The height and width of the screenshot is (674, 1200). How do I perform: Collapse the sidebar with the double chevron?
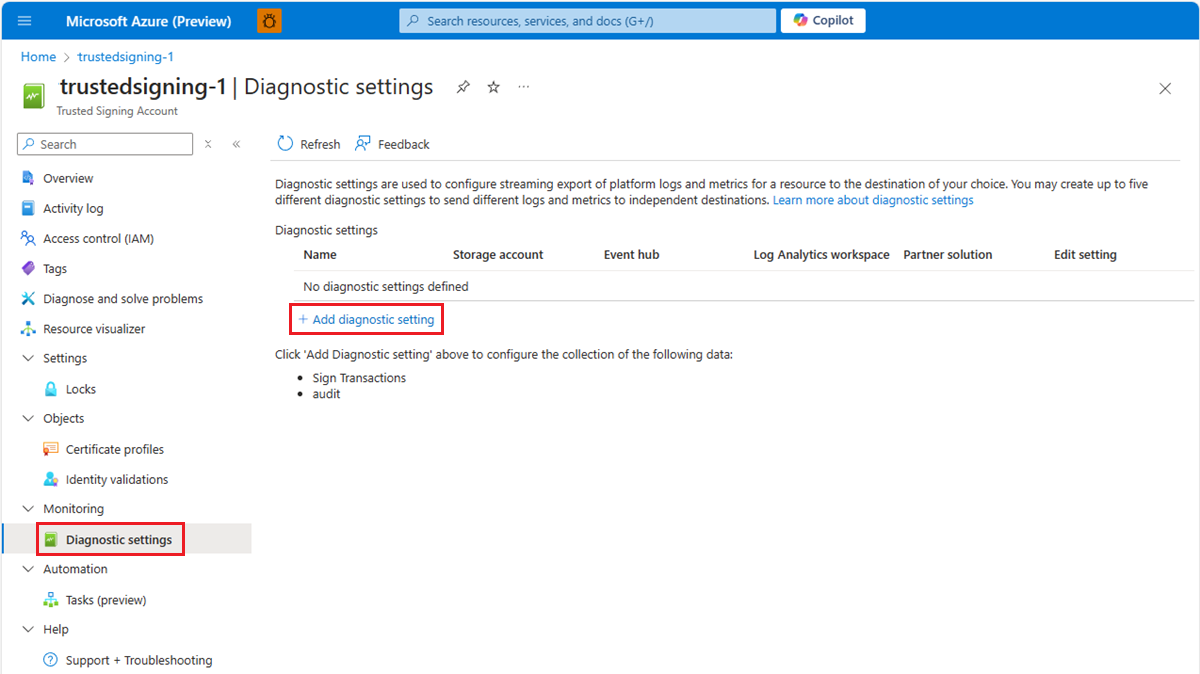pyautogui.click(x=237, y=144)
